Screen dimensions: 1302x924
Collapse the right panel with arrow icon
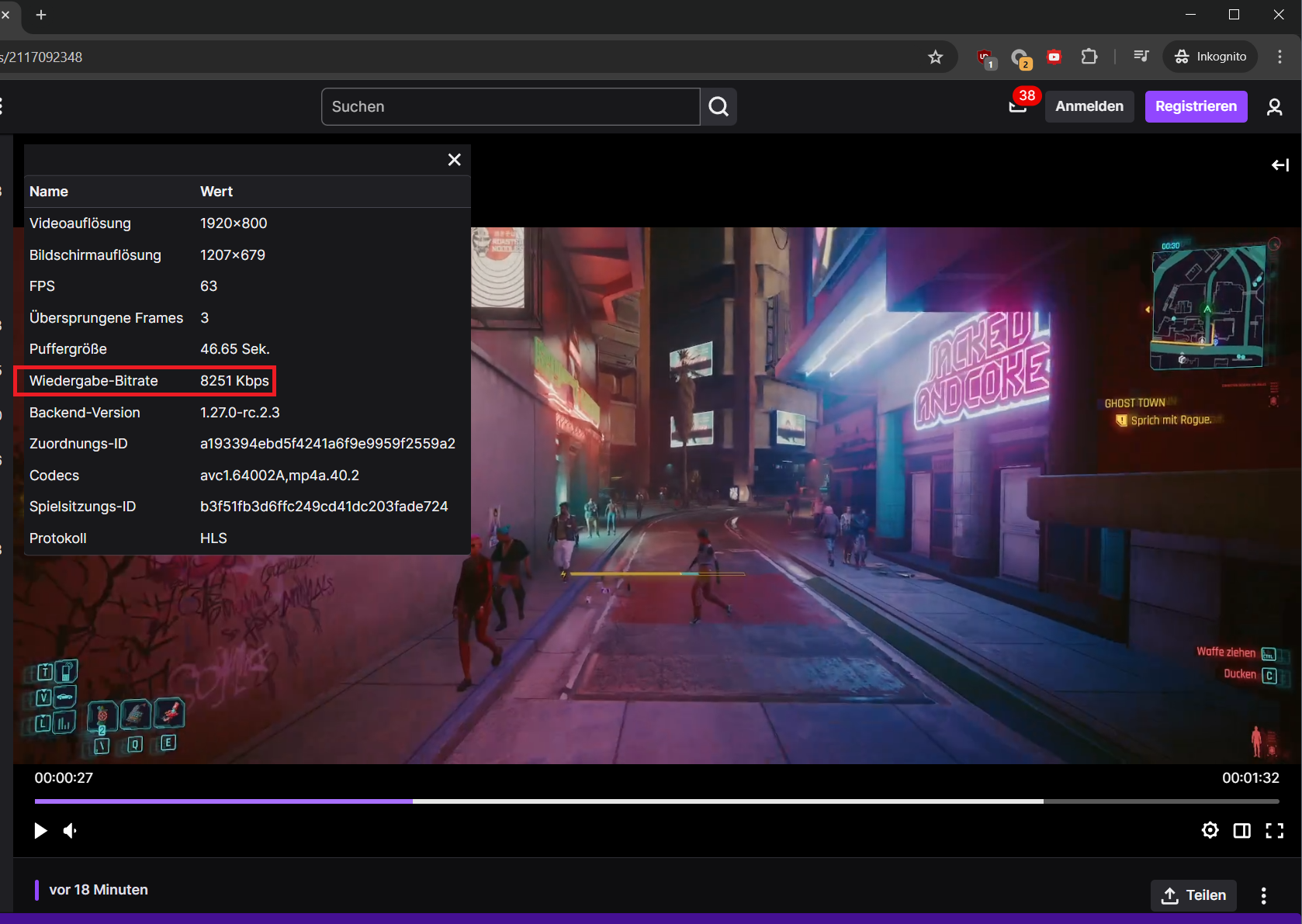pos(1280,165)
